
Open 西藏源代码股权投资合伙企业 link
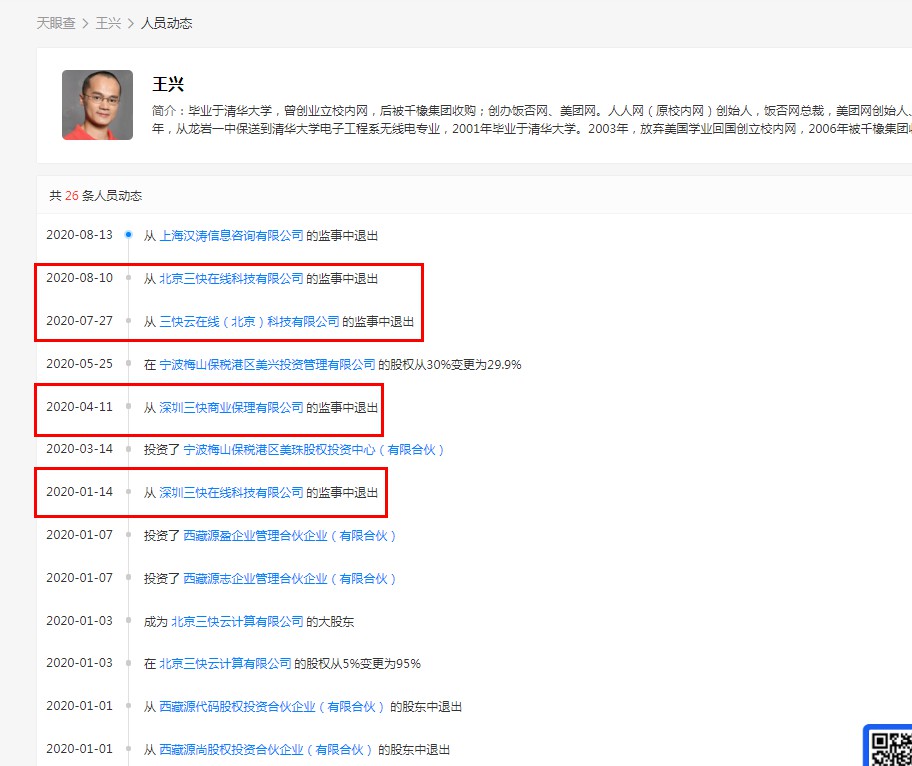pyautogui.click(x=272, y=707)
